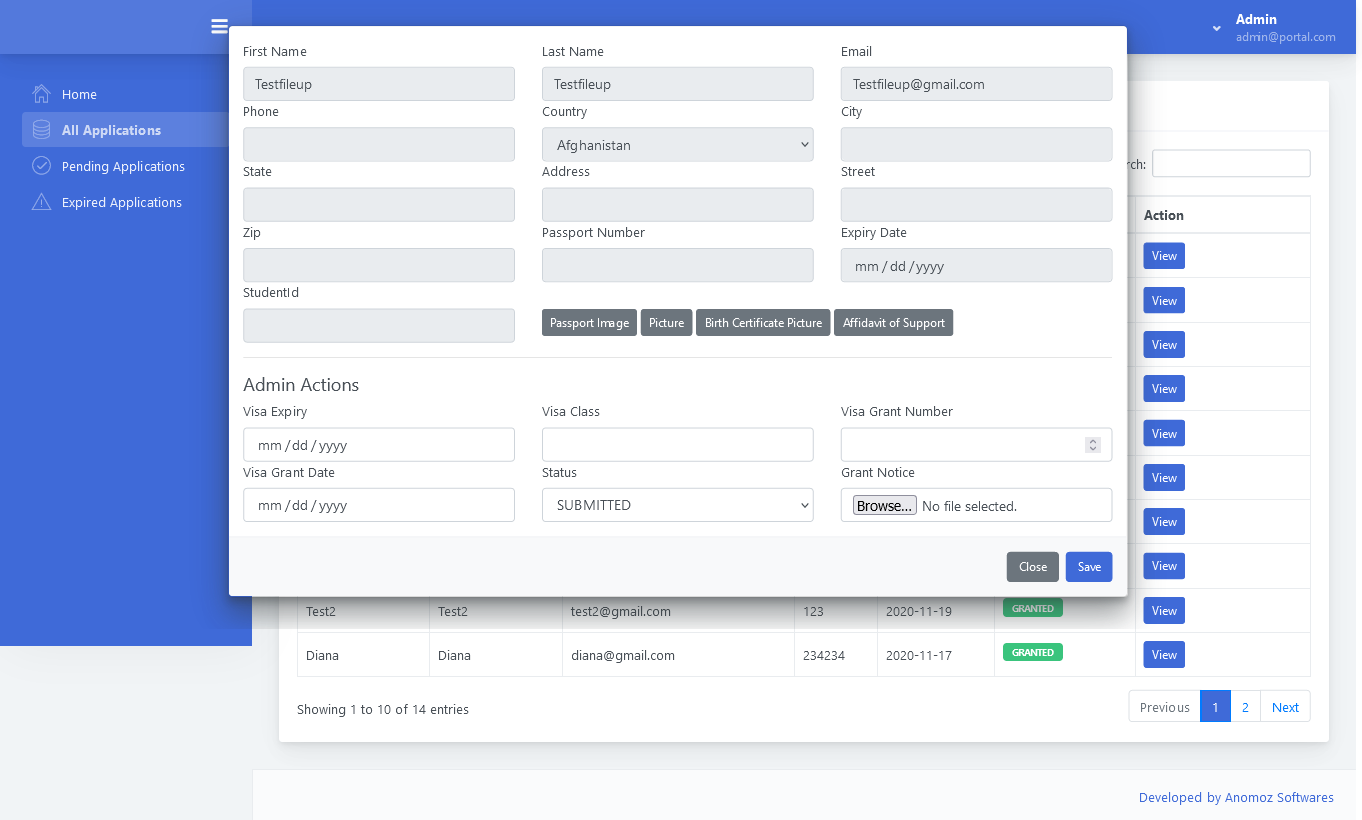Image resolution: width=1362 pixels, height=820 pixels.
Task: Click the Visa Expiry date field
Action: 378,445
